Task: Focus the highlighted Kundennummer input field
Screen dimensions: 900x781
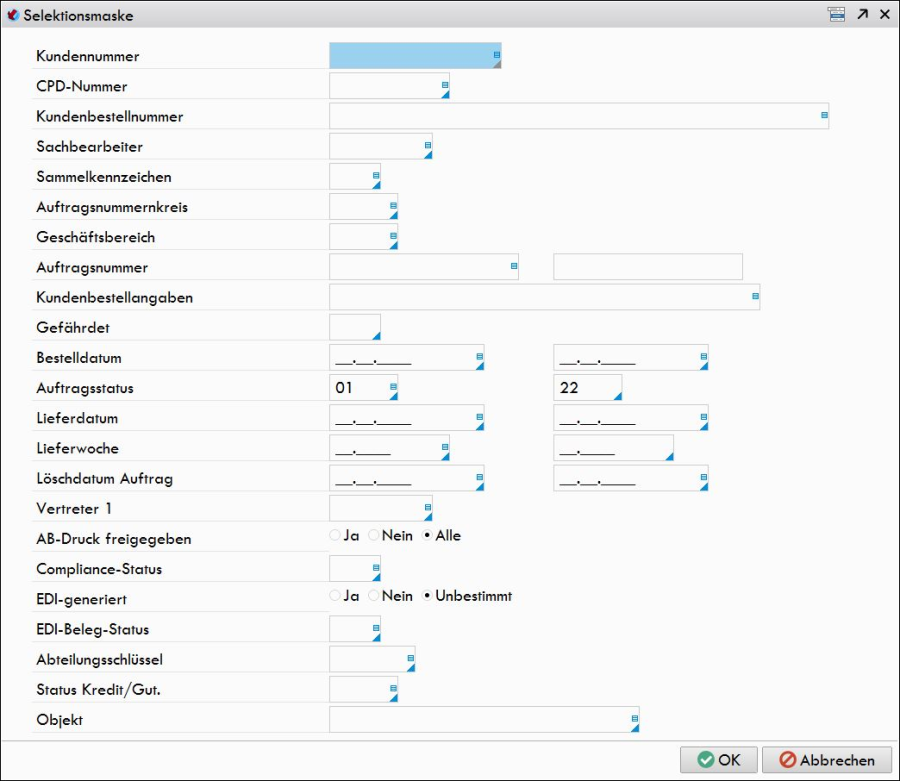Action: point(415,56)
